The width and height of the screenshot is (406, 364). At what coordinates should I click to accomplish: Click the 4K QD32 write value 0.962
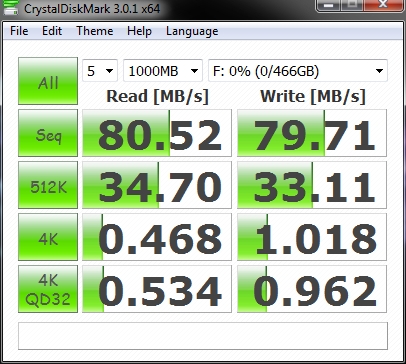(x=312, y=289)
